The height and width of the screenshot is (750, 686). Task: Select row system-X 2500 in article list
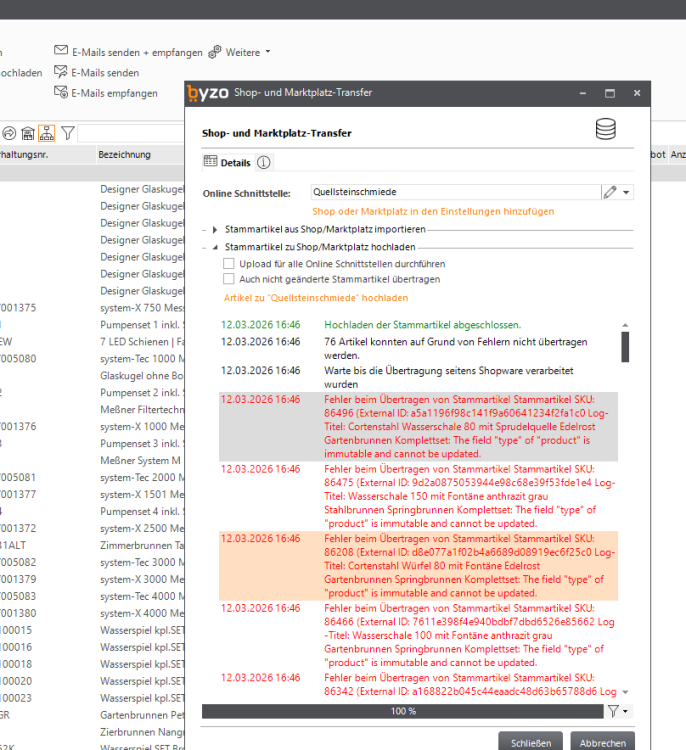click(x=92, y=529)
